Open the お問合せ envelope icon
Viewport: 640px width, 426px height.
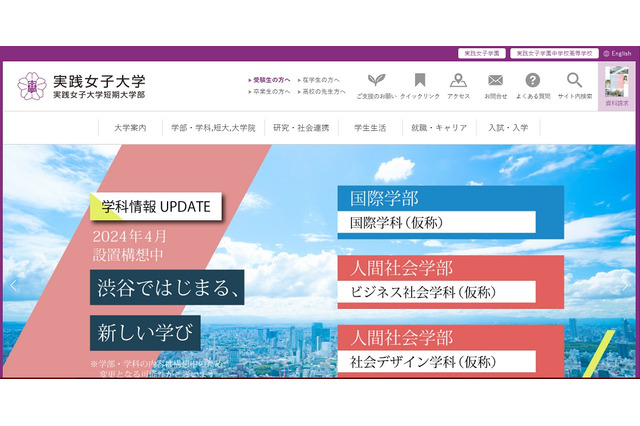pyautogui.click(x=496, y=80)
